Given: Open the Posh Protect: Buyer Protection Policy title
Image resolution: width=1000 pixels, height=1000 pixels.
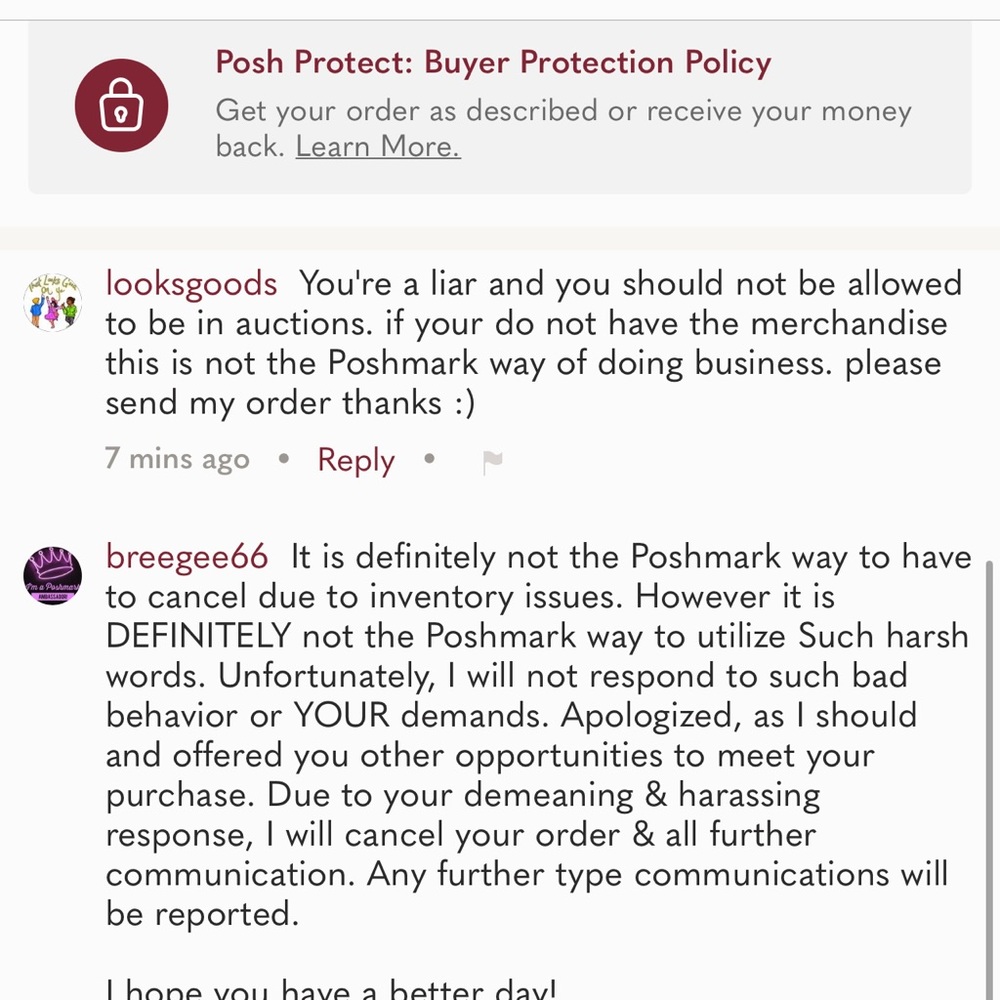Looking at the screenshot, I should [493, 62].
